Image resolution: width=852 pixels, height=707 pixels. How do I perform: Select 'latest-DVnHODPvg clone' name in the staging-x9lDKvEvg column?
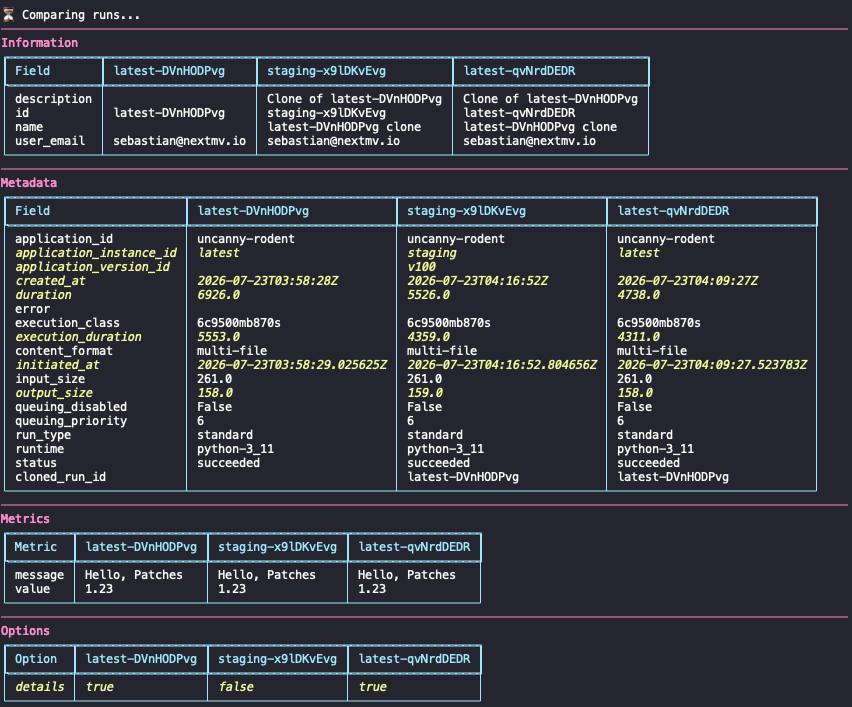(344, 127)
